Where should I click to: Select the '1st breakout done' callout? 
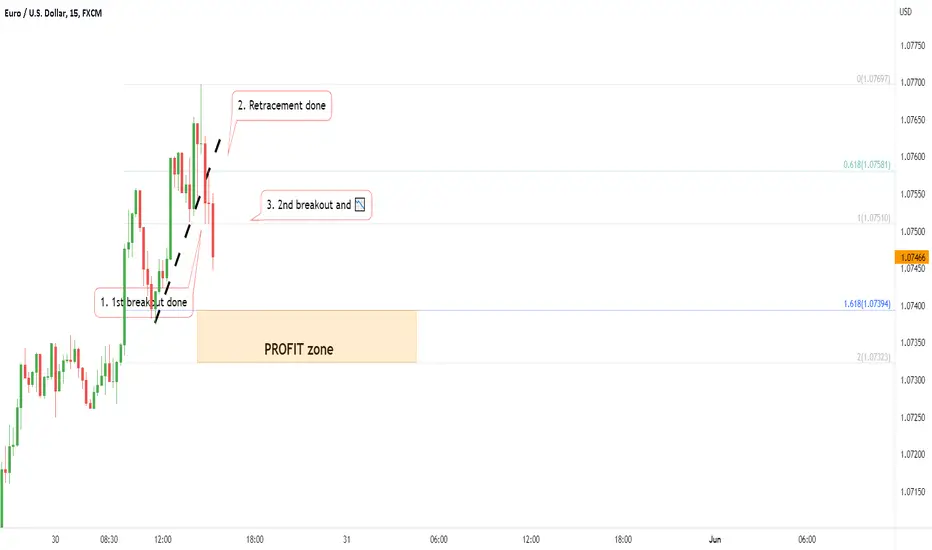coord(143,302)
